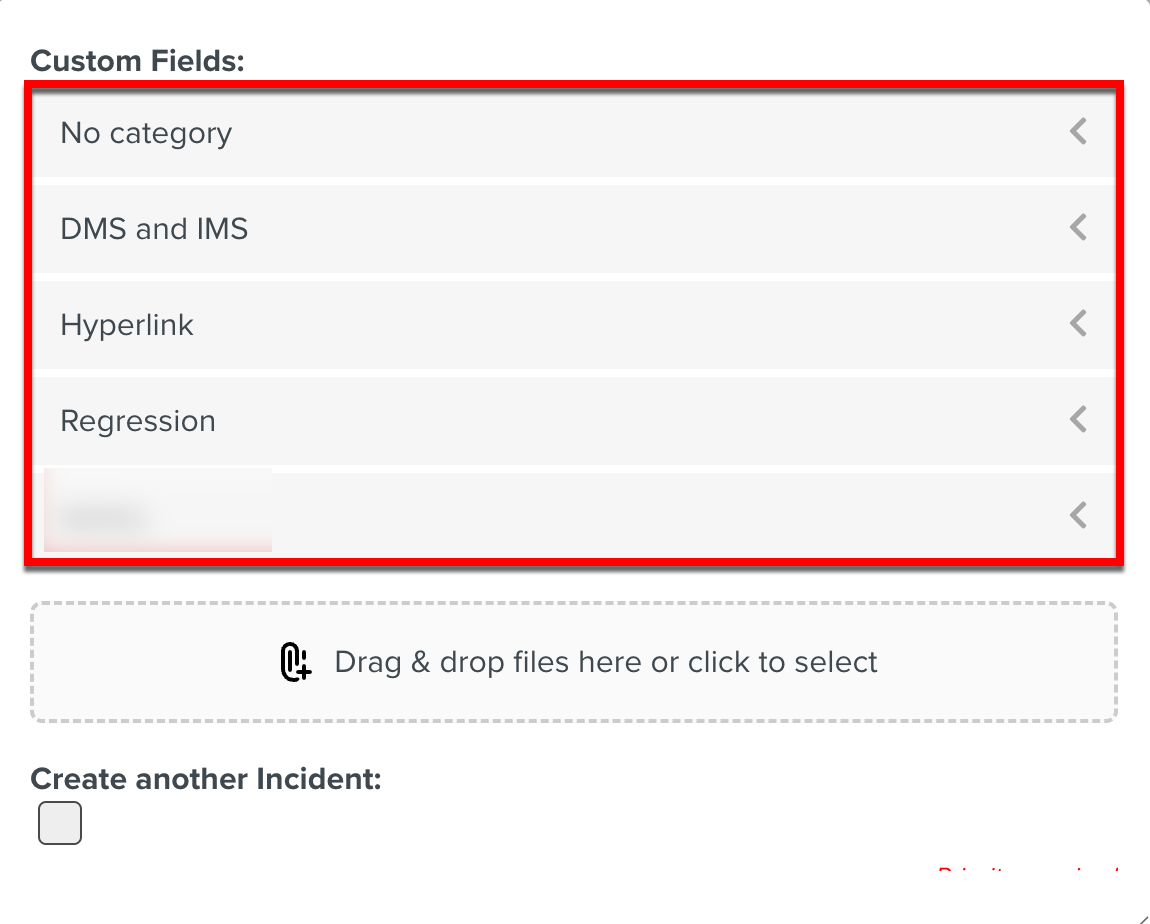Expand the 'No category' section label
The height and width of the screenshot is (924, 1150).
(x=146, y=133)
